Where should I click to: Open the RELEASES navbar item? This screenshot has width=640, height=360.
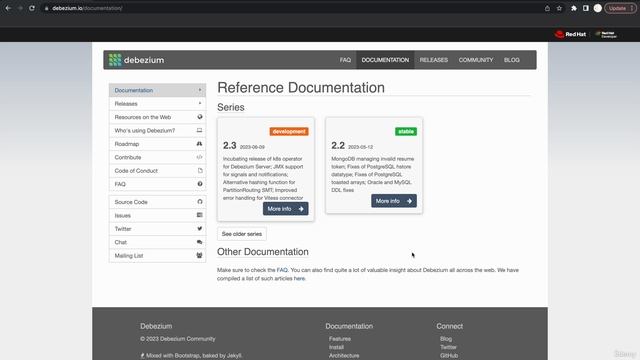pos(433,60)
